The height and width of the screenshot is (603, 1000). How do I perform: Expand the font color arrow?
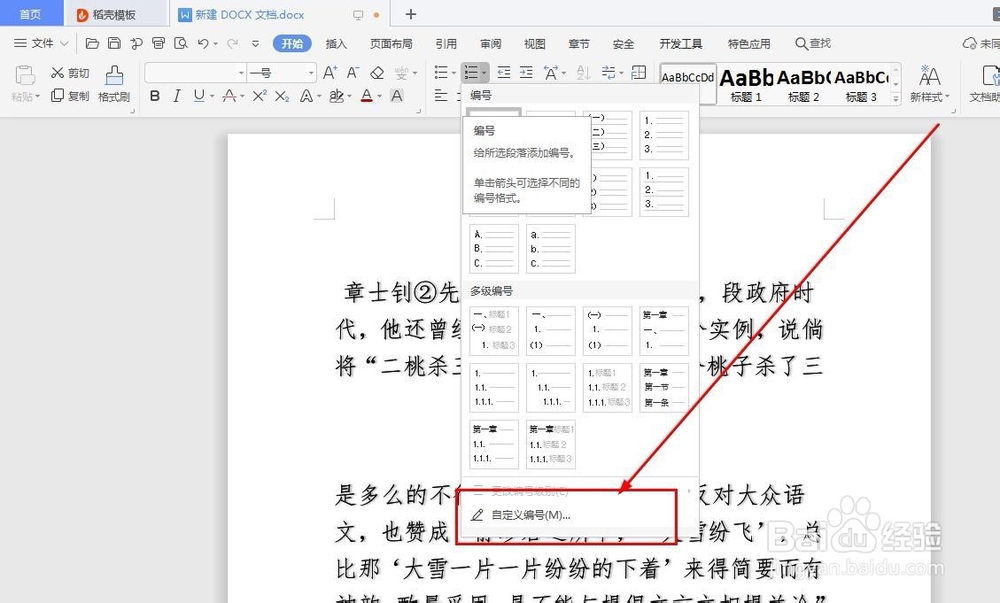tap(379, 96)
